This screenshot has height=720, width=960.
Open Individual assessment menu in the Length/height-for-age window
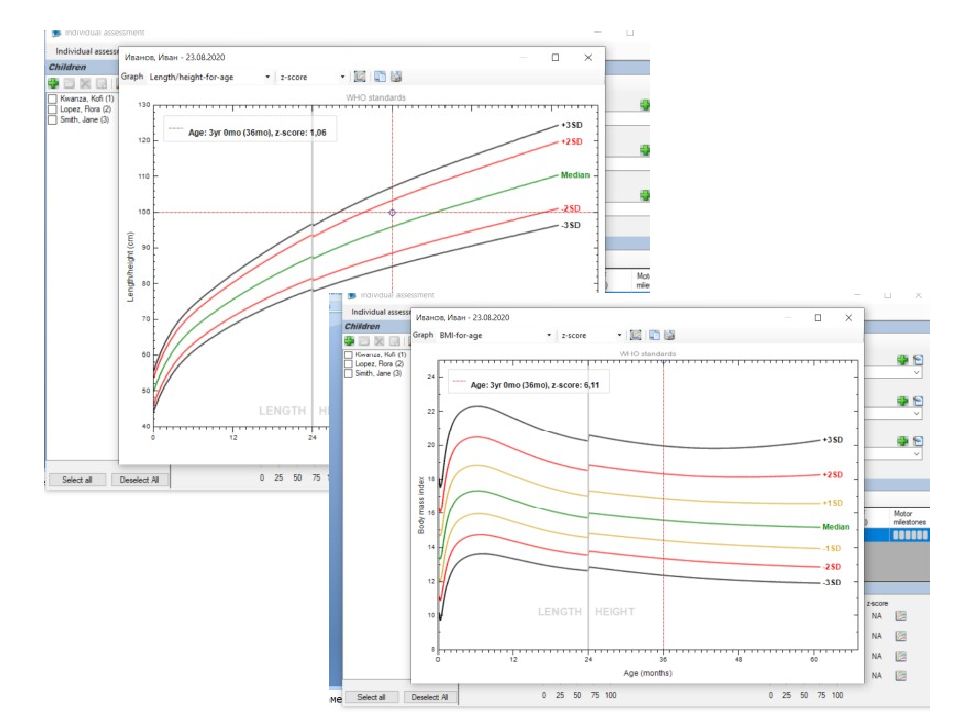86,51
